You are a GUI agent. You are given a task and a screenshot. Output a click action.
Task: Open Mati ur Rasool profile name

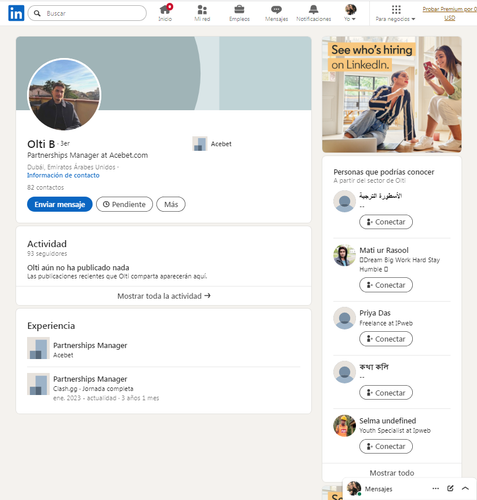(x=384, y=250)
